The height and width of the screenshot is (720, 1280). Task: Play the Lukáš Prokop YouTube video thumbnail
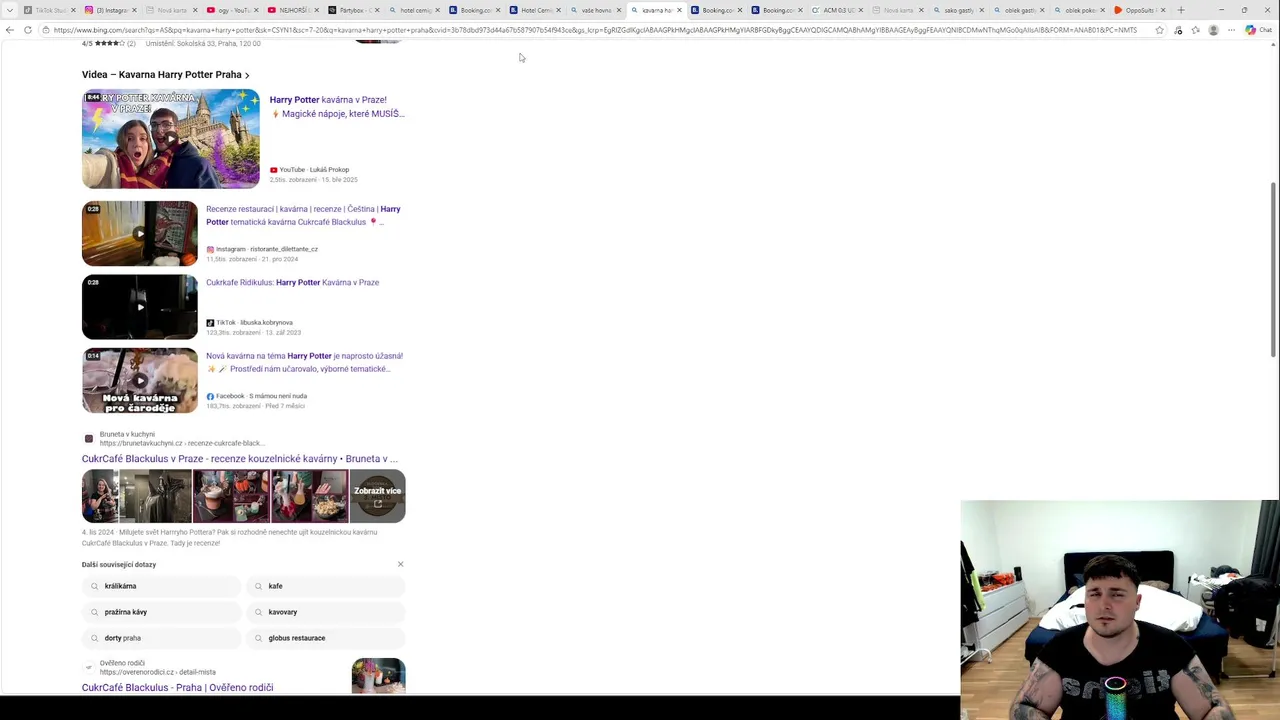pos(171,139)
